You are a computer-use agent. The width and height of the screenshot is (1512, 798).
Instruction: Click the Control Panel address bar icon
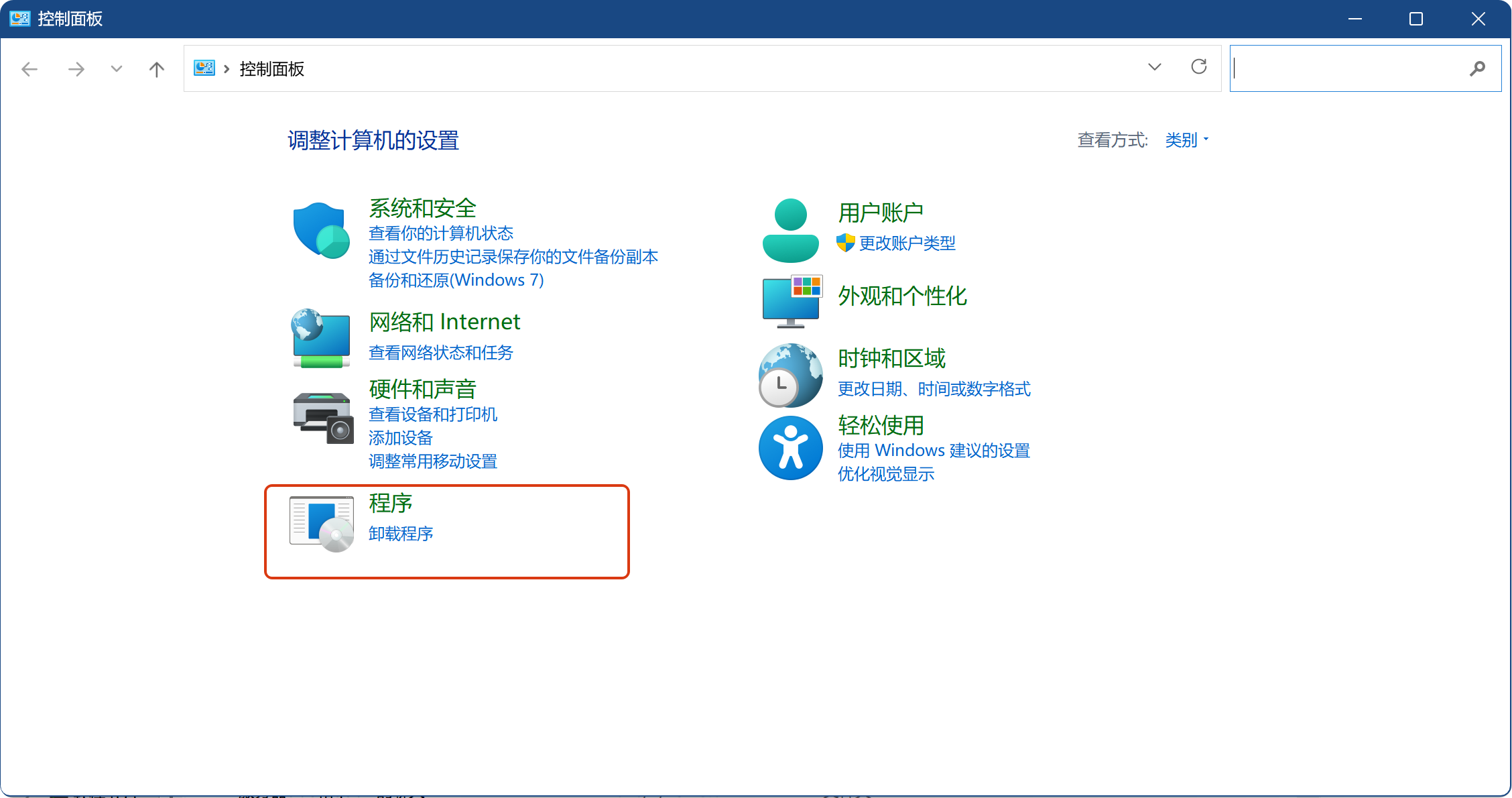click(x=204, y=68)
